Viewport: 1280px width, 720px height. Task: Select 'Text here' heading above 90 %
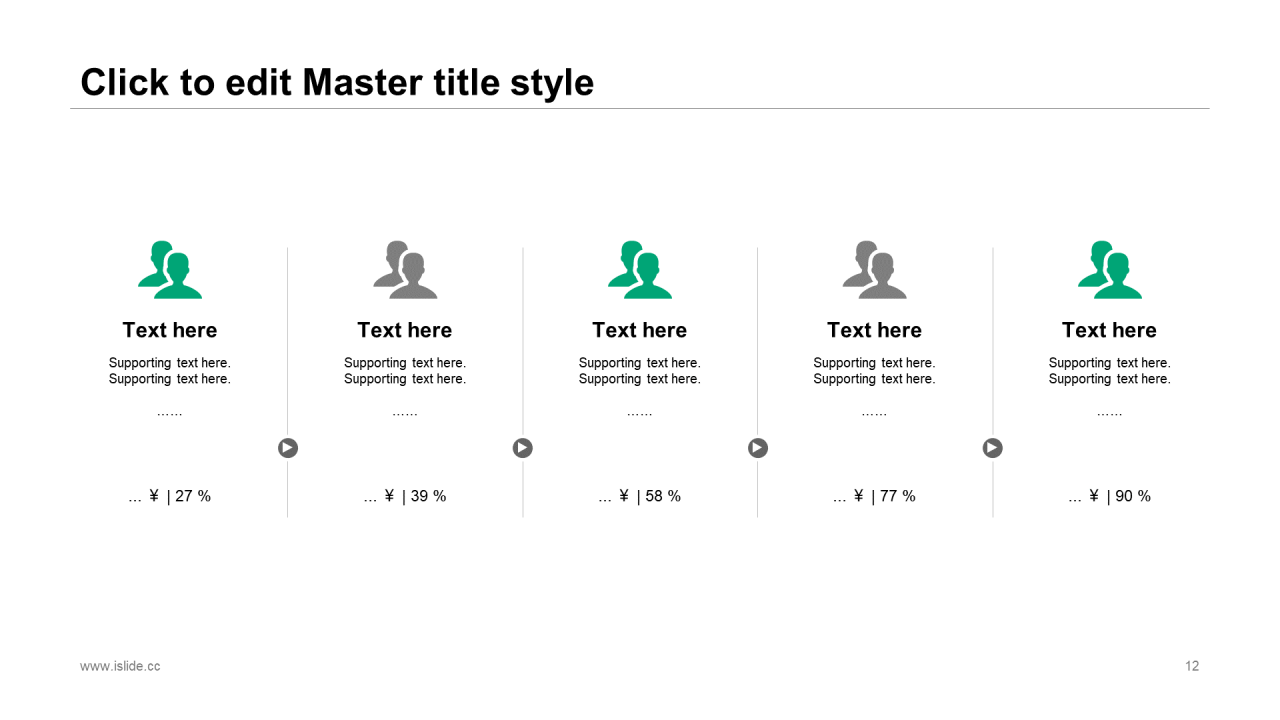(1110, 330)
